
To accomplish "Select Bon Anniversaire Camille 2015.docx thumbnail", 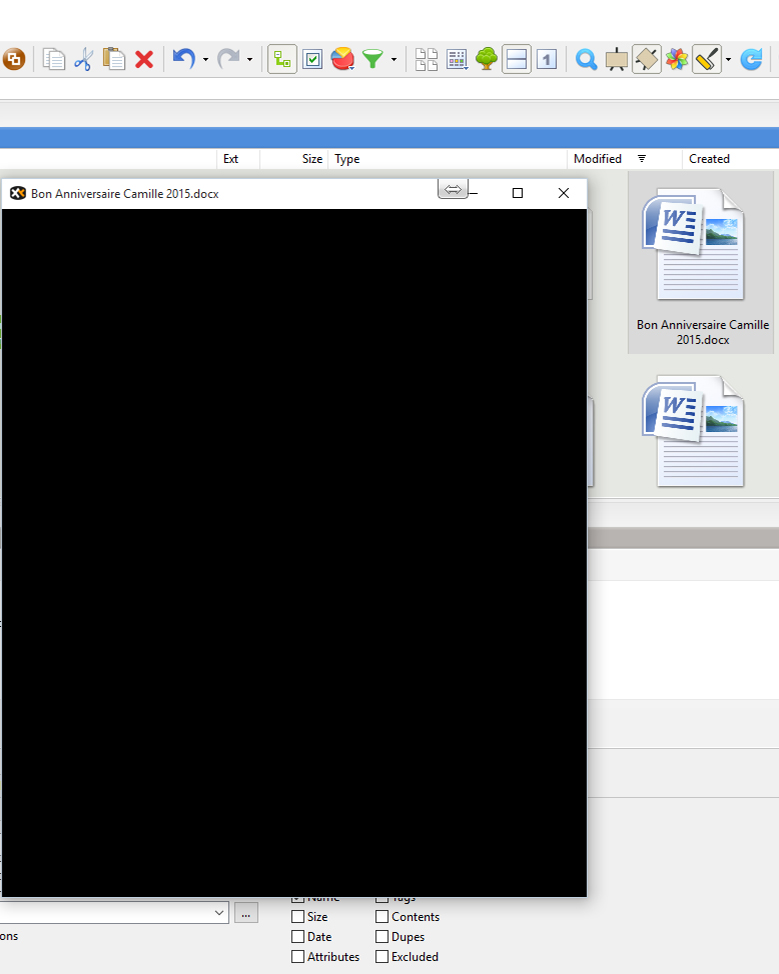I will point(701,262).
